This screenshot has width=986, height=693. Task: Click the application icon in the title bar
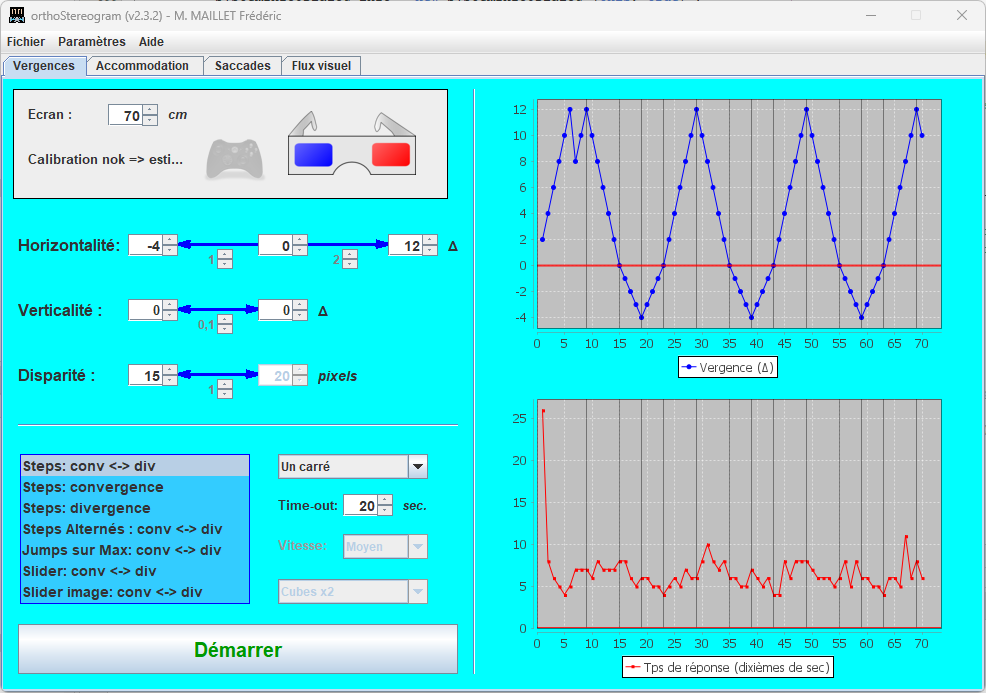16,15
